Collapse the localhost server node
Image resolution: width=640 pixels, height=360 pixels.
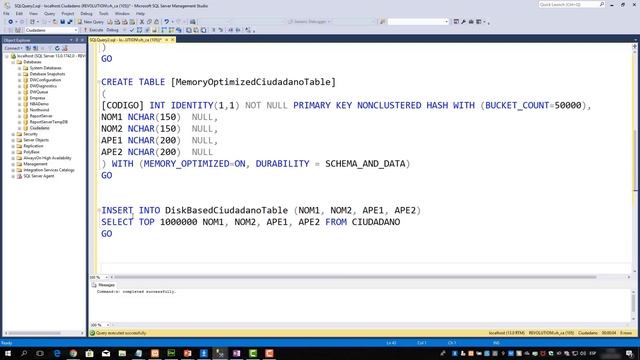coord(7,56)
